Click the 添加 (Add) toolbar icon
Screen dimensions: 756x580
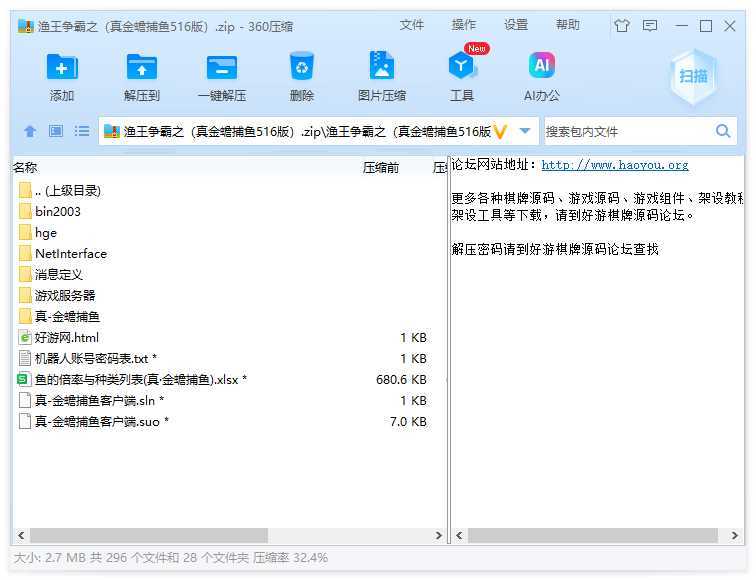(62, 68)
